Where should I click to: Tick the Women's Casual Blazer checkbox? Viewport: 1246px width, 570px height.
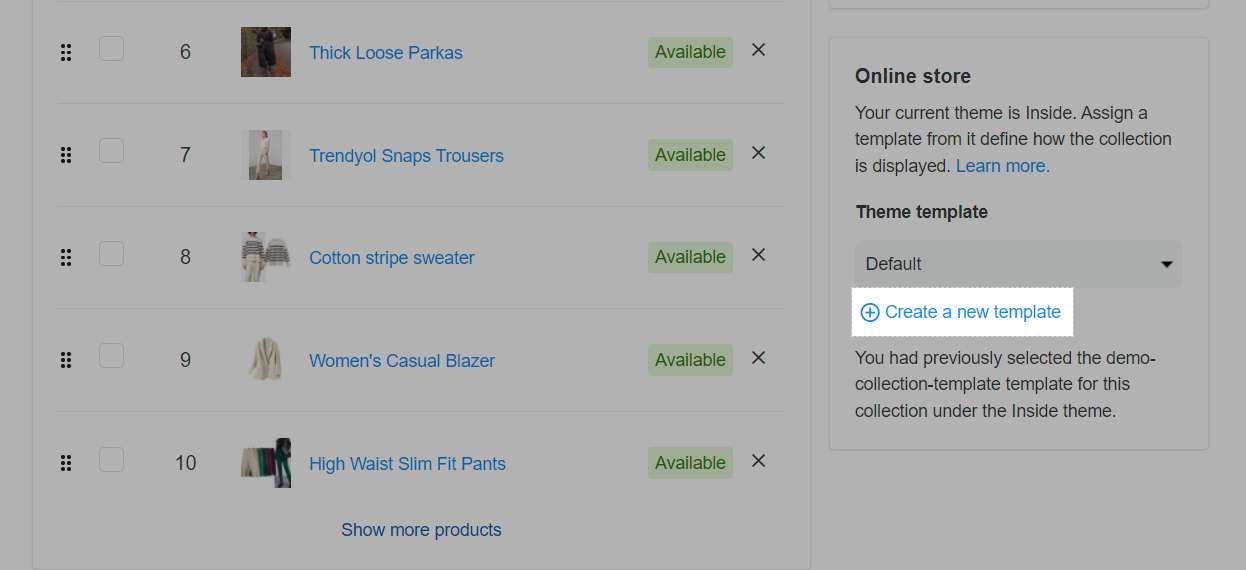point(111,356)
